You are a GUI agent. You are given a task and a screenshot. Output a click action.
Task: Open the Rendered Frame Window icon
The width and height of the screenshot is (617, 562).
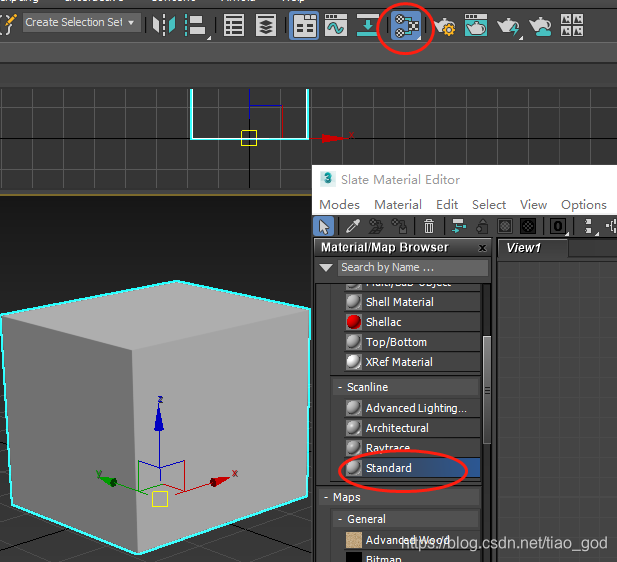[x=476, y=26]
